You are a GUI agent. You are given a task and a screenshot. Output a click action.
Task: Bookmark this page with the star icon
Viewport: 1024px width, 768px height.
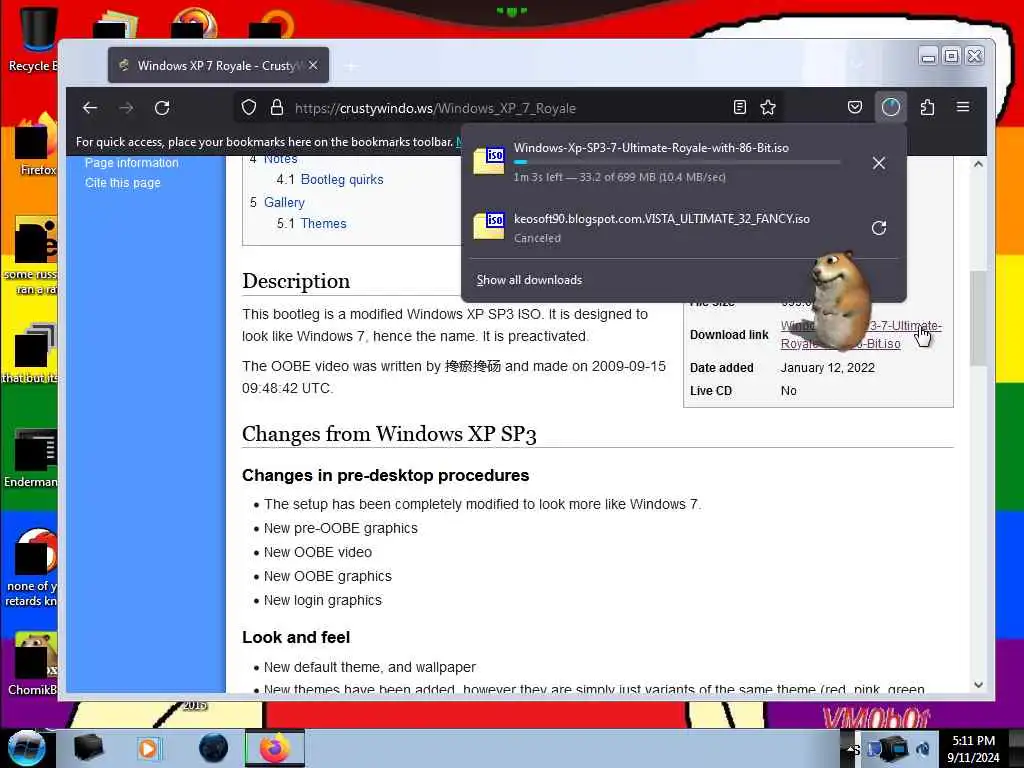(x=768, y=108)
